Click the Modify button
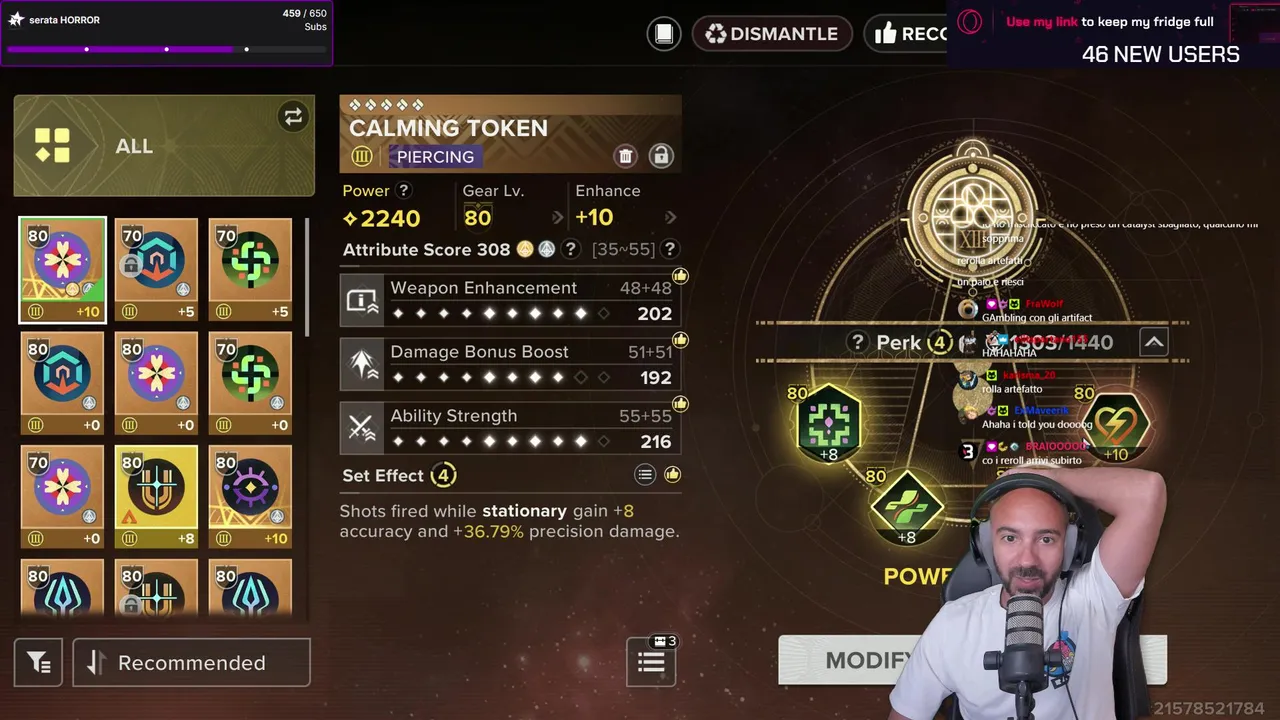This screenshot has height=720, width=1280. 868,660
